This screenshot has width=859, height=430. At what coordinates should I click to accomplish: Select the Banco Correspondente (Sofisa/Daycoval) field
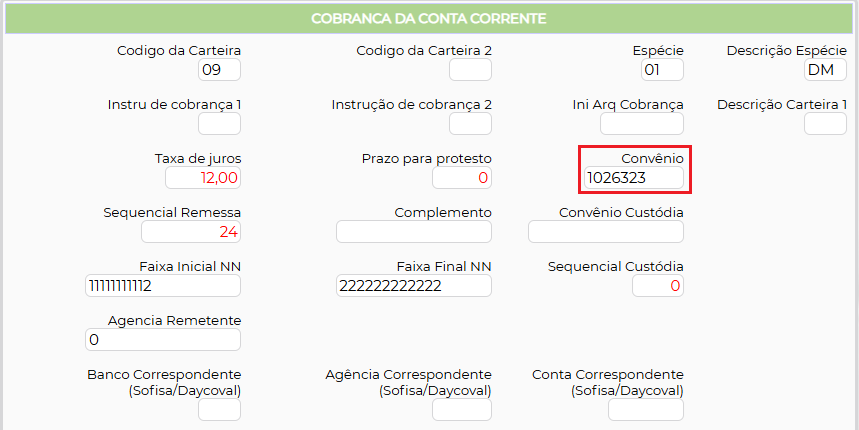(220, 410)
